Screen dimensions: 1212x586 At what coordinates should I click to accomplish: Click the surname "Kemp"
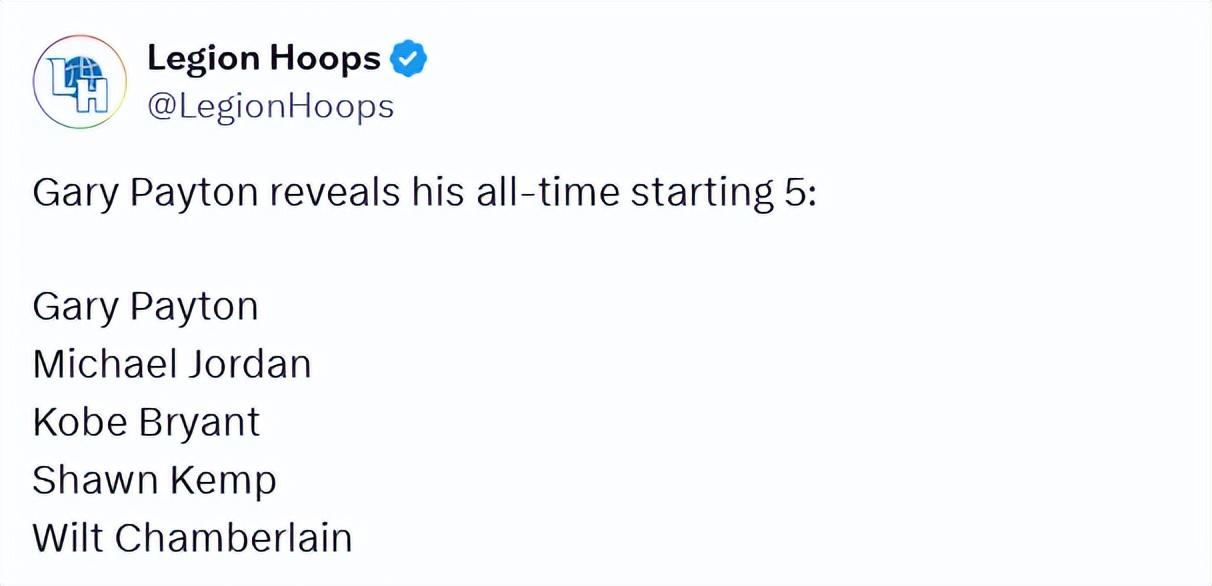[x=222, y=481]
